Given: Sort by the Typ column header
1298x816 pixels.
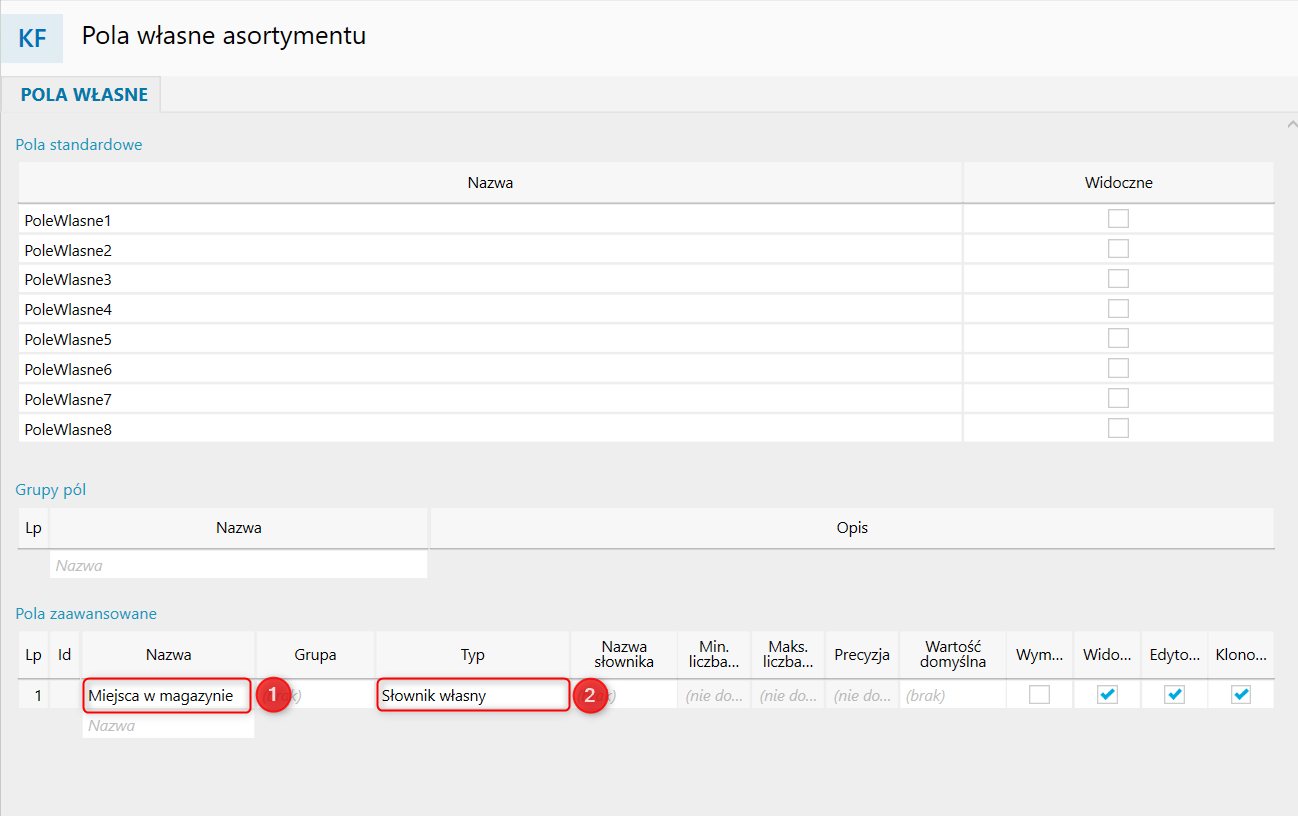Looking at the screenshot, I should [472, 655].
